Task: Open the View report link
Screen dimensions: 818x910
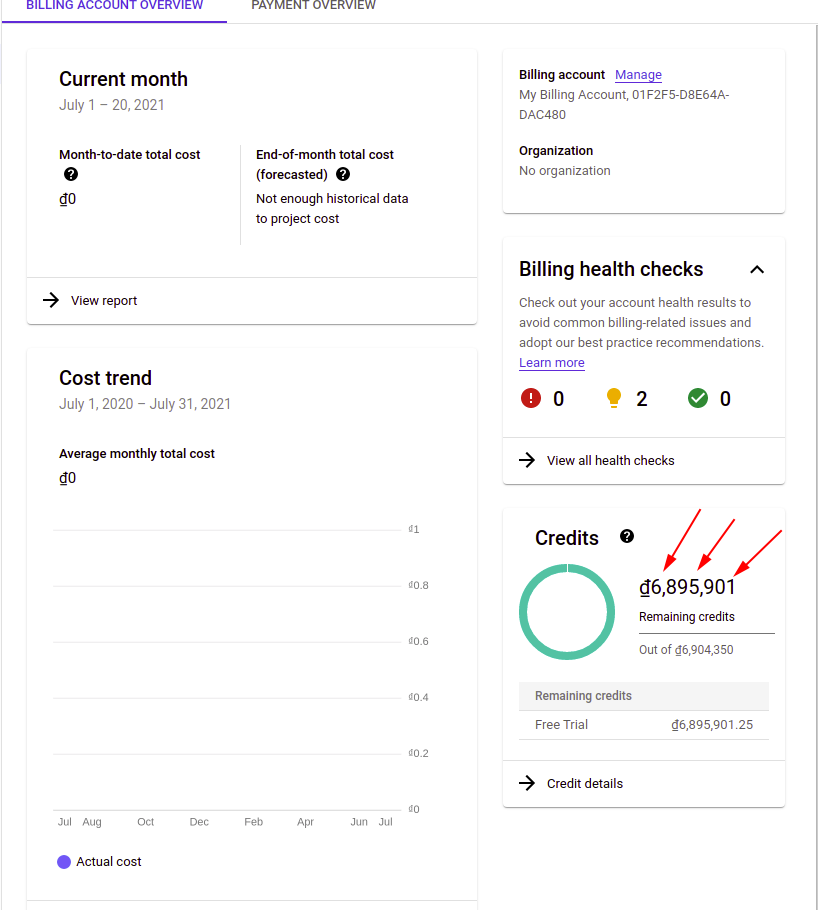Action: click(x=104, y=300)
